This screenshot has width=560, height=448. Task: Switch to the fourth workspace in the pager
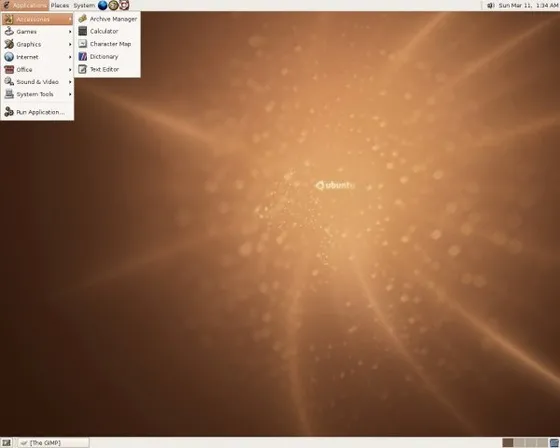542,443
